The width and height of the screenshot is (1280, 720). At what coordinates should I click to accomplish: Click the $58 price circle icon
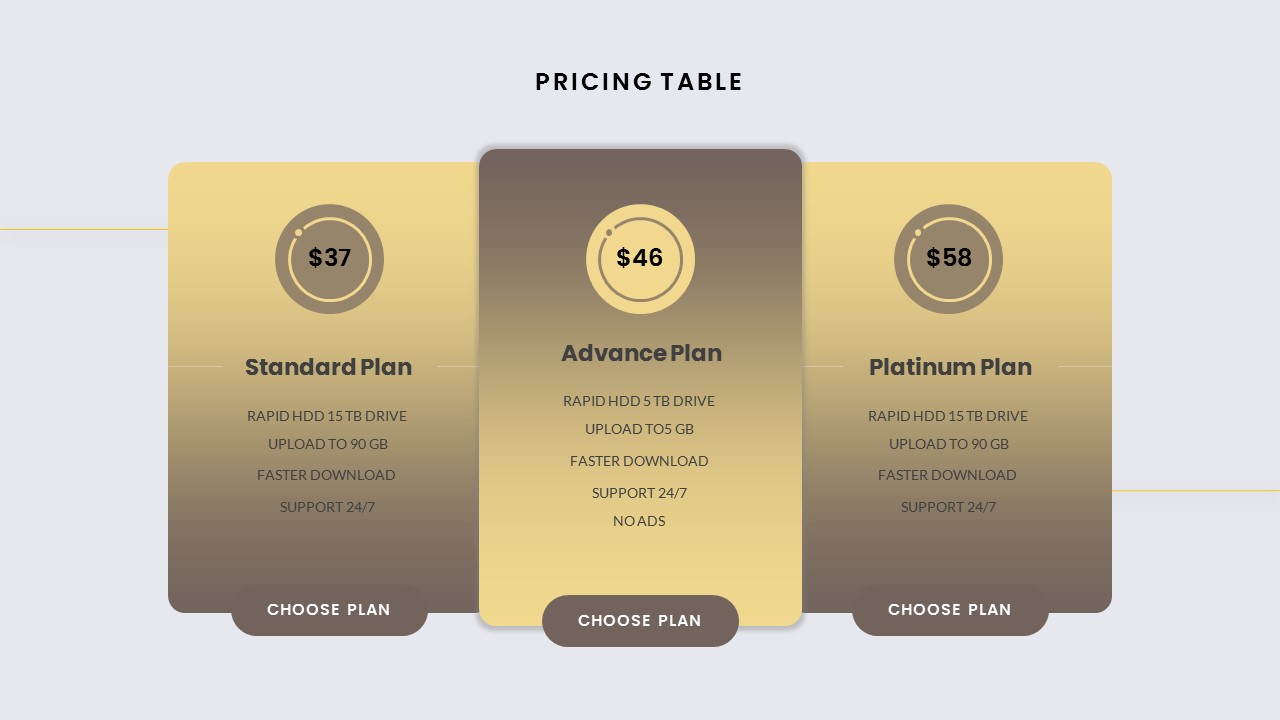point(948,259)
